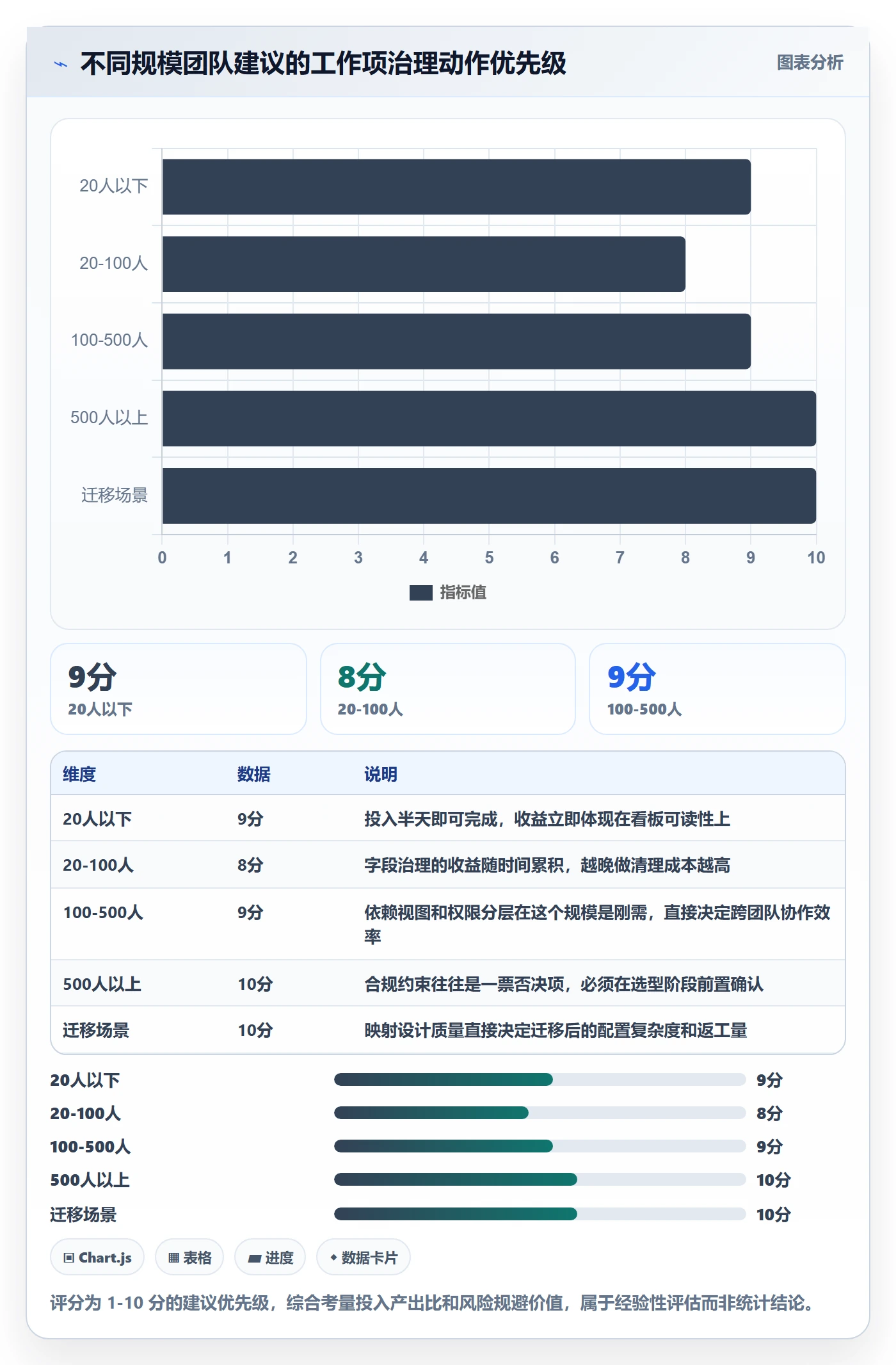Image resolution: width=896 pixels, height=1365 pixels.
Task: Click the 20-100人 progress bar
Action: (540, 1113)
